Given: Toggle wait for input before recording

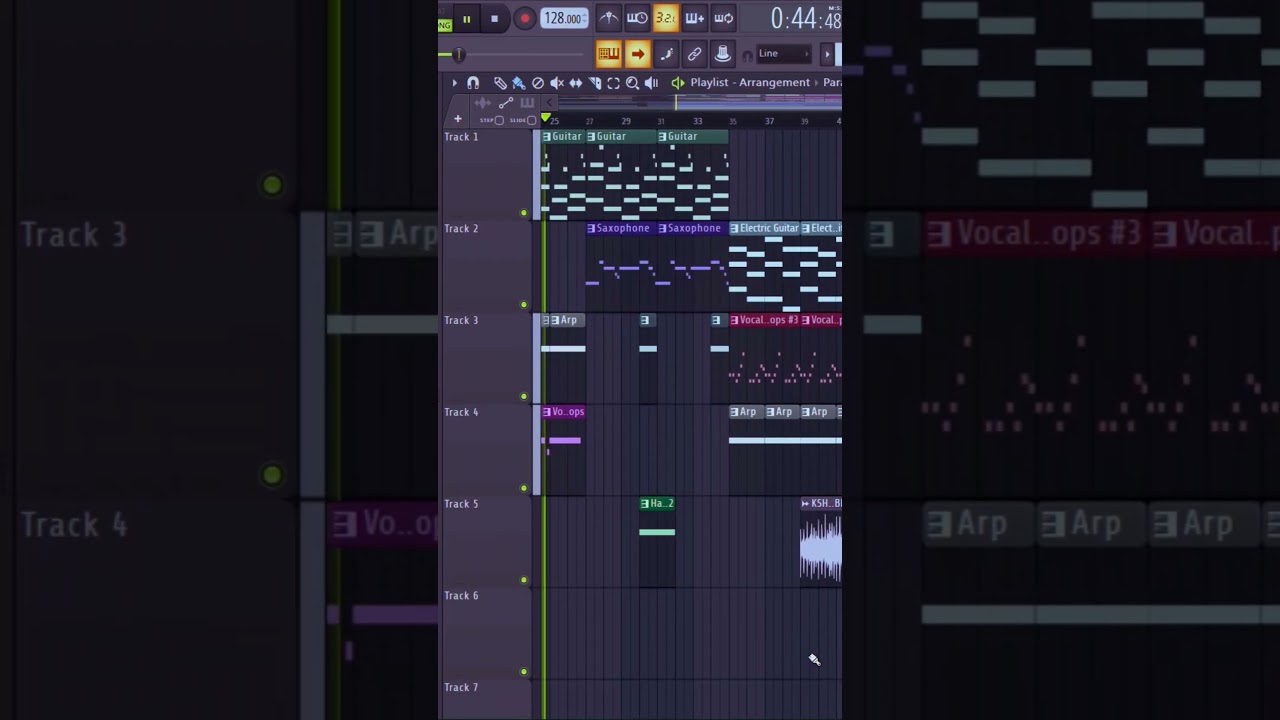Looking at the screenshot, I should (637, 18).
